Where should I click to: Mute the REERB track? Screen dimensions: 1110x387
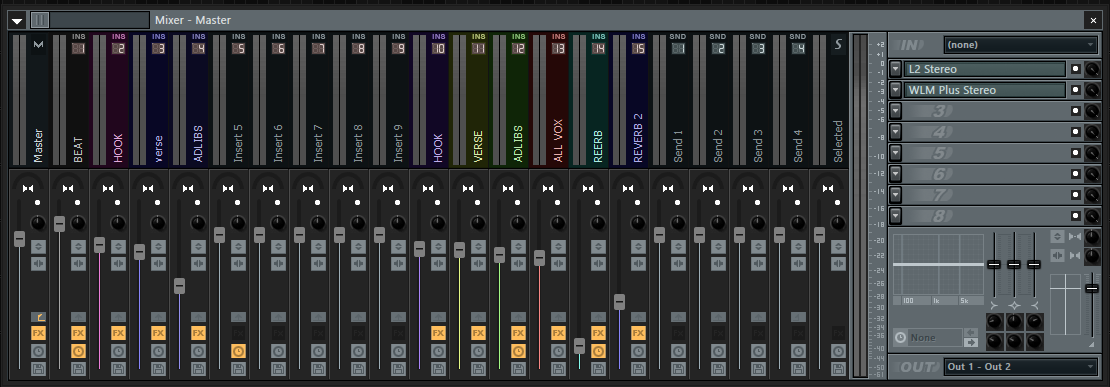tap(598, 203)
